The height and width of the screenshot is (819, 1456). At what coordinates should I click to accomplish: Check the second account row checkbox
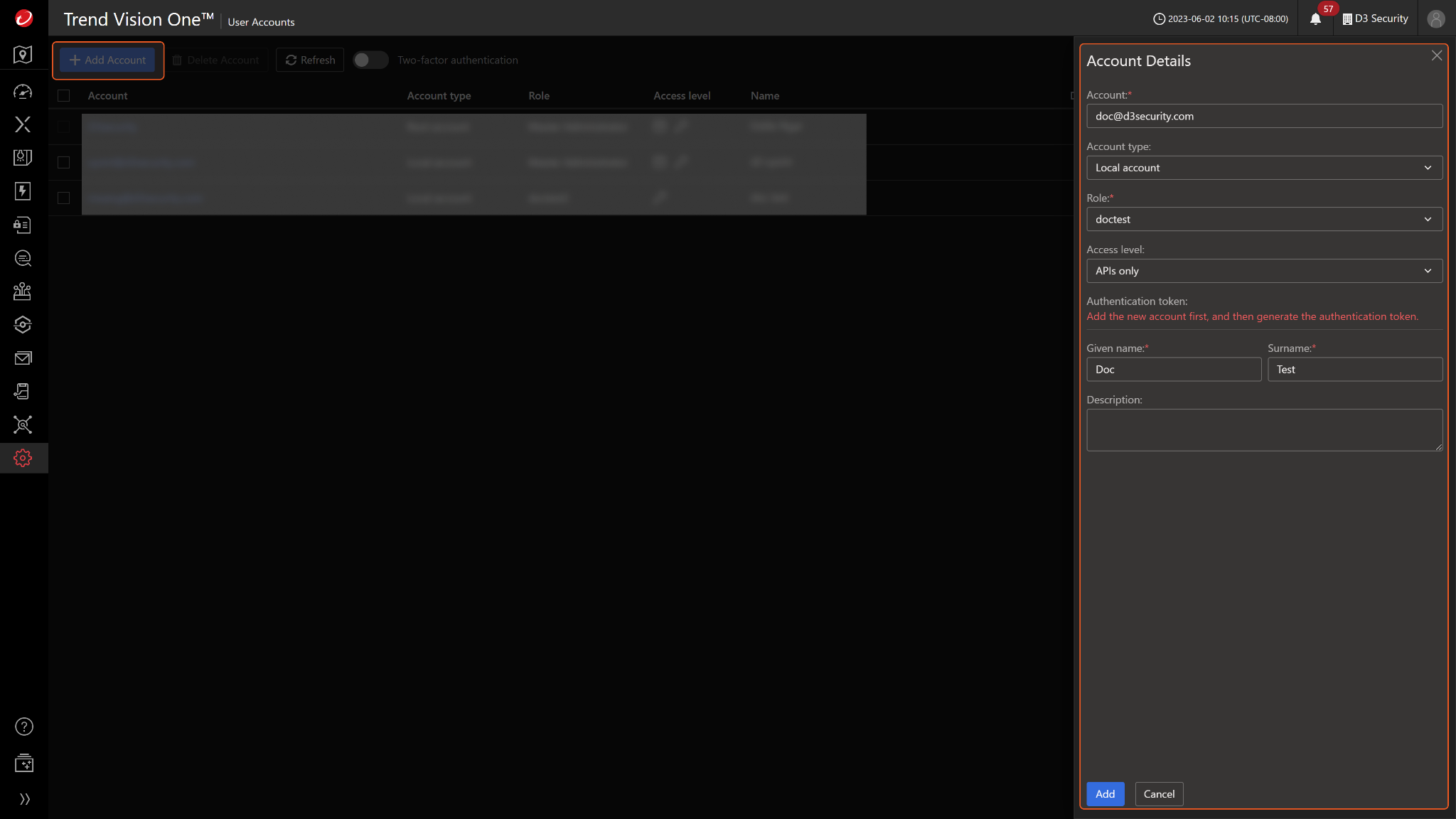(64, 162)
